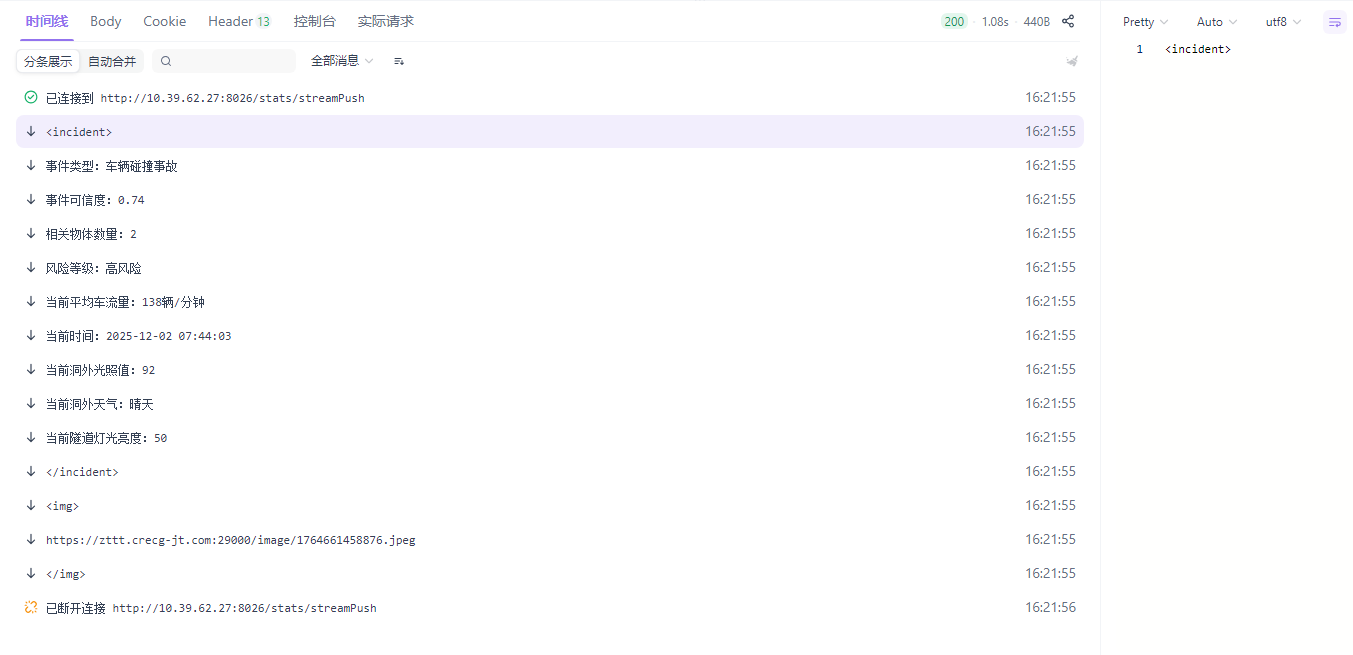Screen dimensions: 1353x655
Task: Click the received arrow beside </img> row
Action: pos(31,573)
